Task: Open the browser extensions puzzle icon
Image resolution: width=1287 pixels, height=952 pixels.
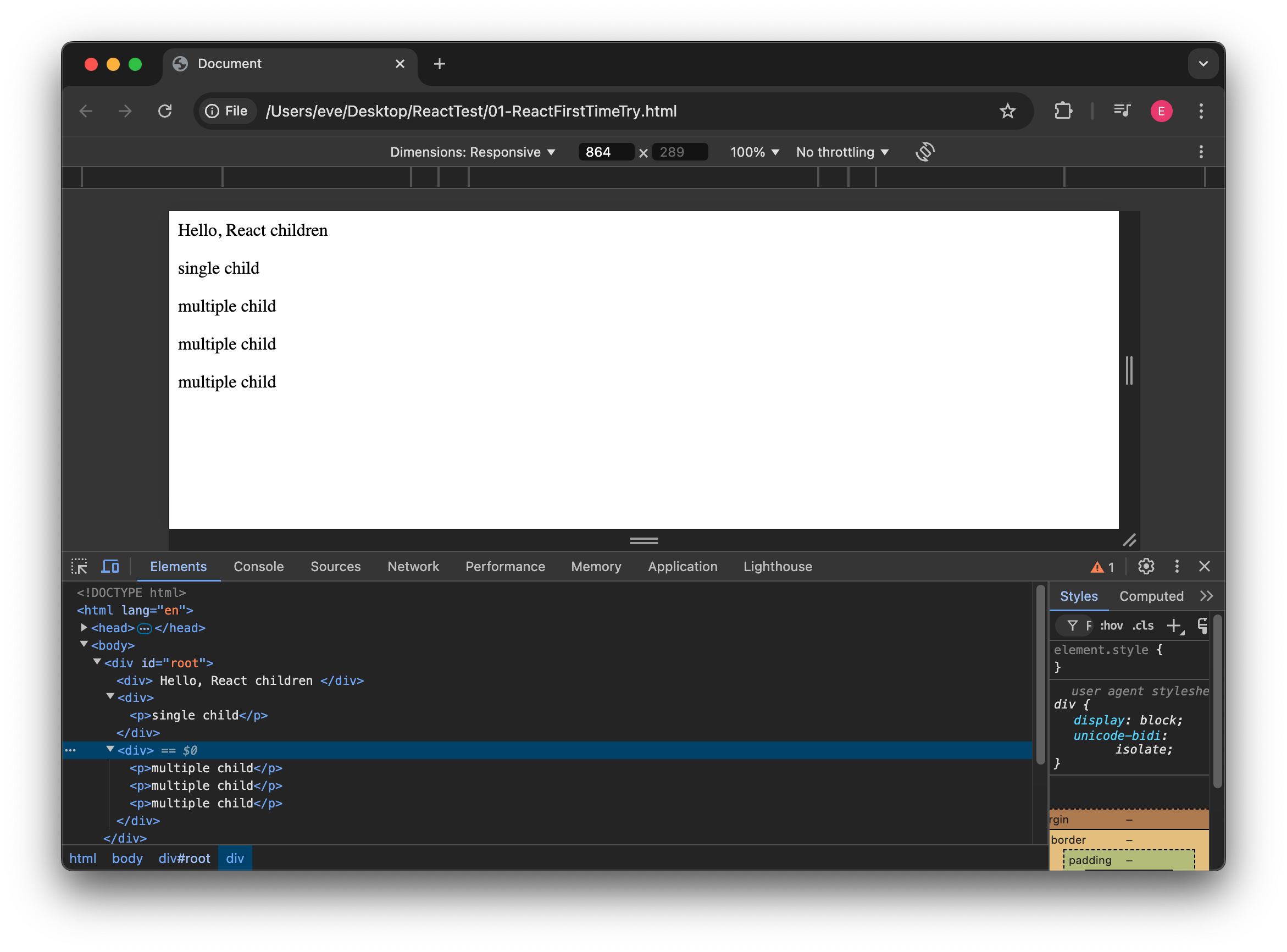Action: pyautogui.click(x=1063, y=110)
